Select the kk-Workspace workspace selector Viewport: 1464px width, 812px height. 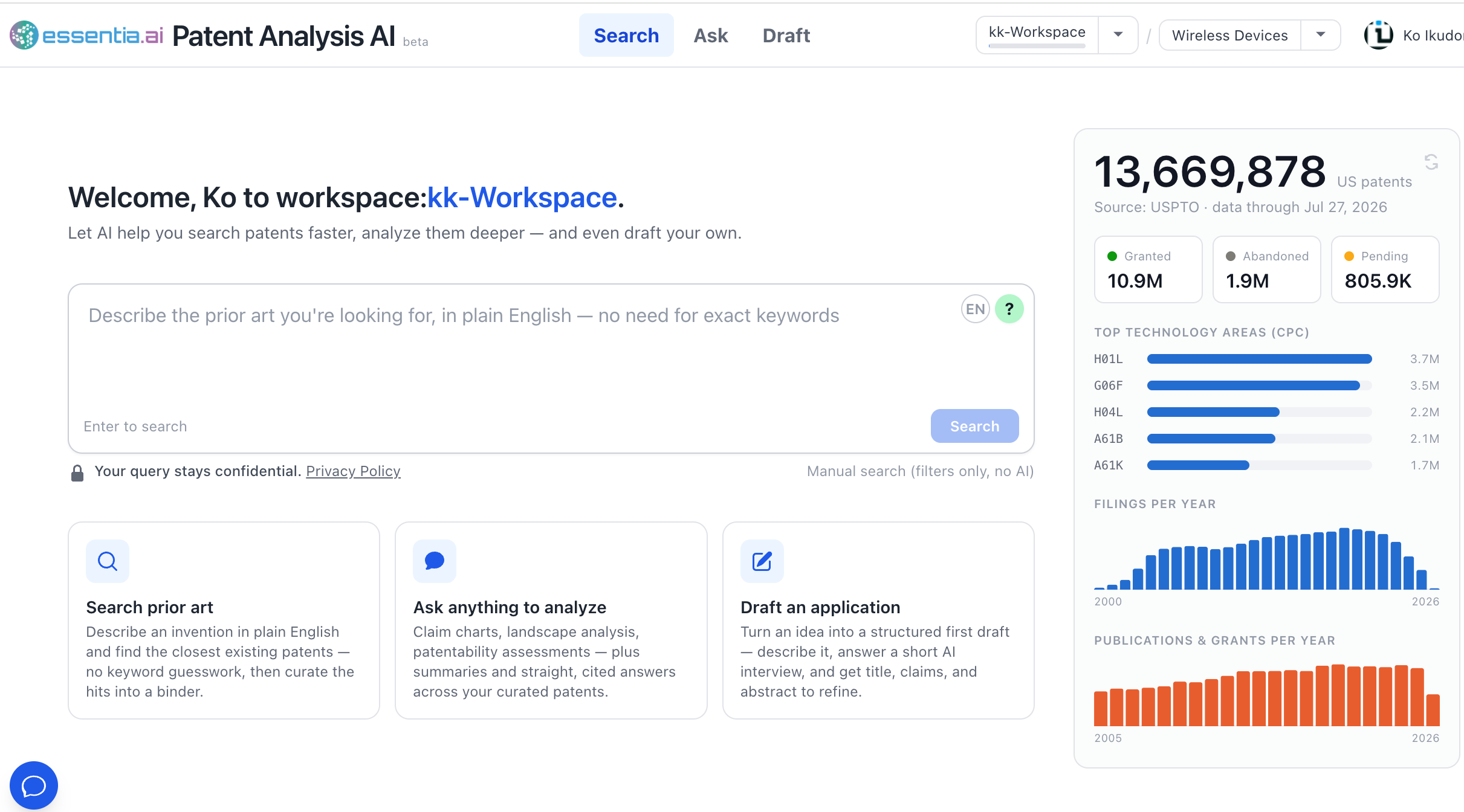coord(1037,34)
